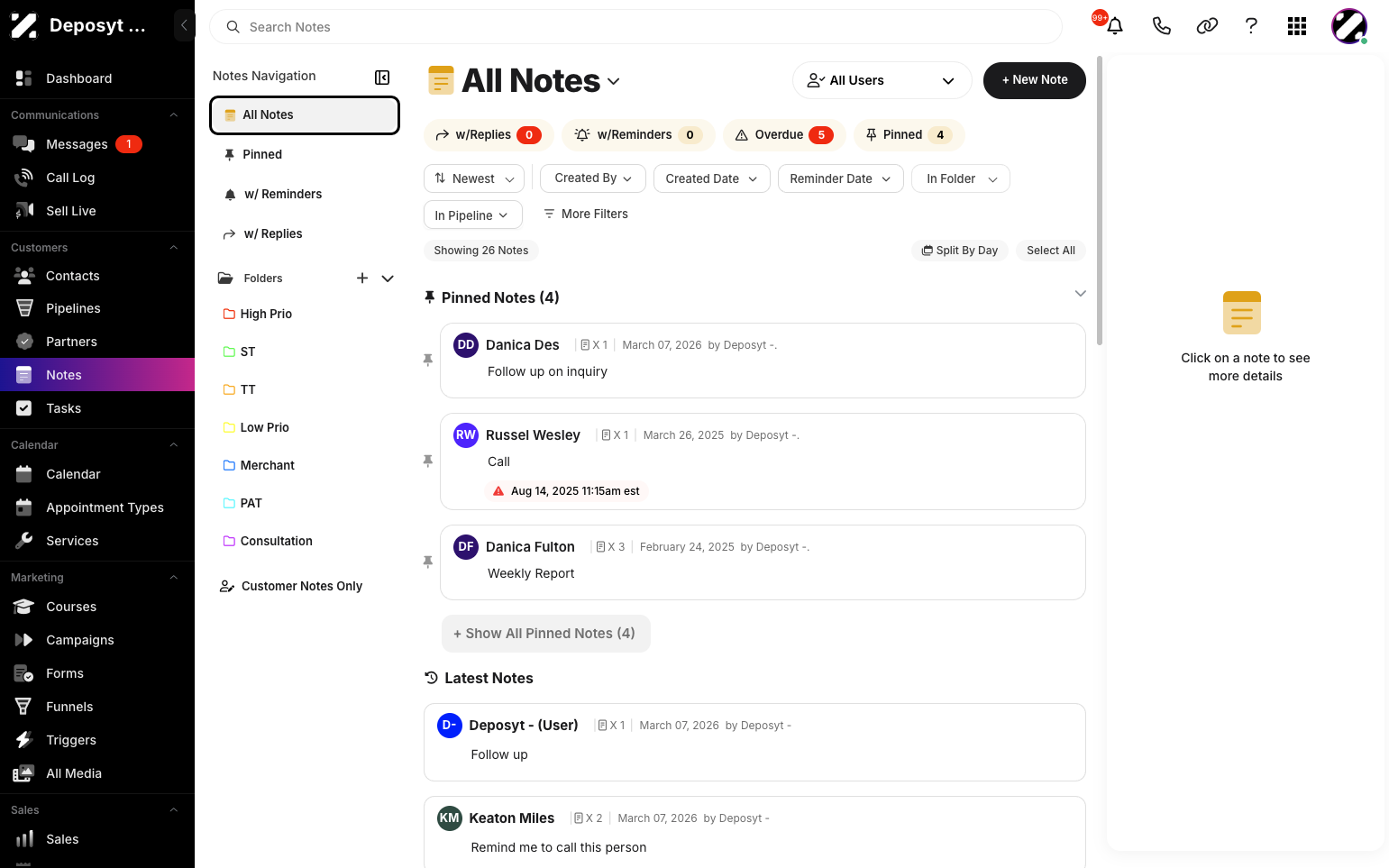
Task: Open the user profile avatar
Action: tap(1349, 26)
